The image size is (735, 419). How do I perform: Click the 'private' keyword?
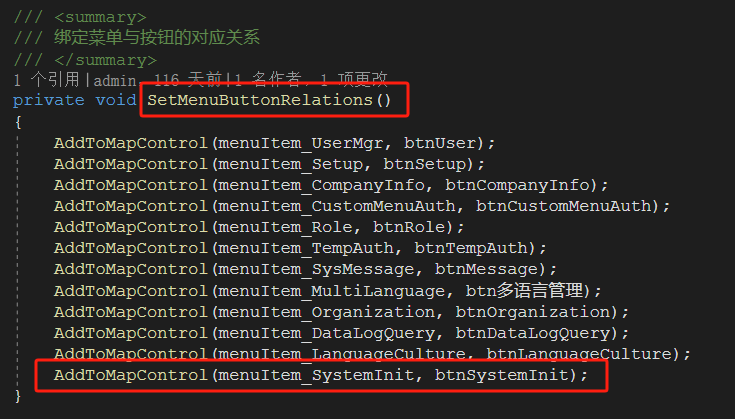point(49,100)
